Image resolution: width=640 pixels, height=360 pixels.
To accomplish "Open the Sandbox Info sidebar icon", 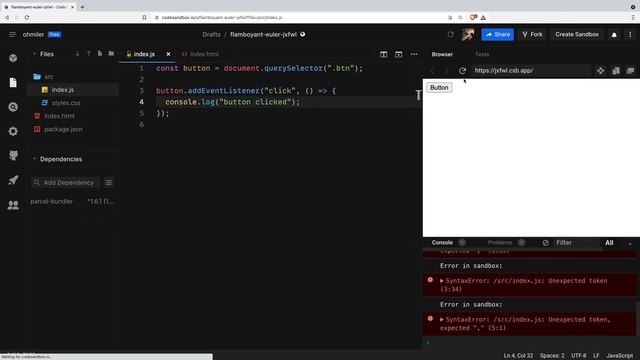I will [x=13, y=58].
